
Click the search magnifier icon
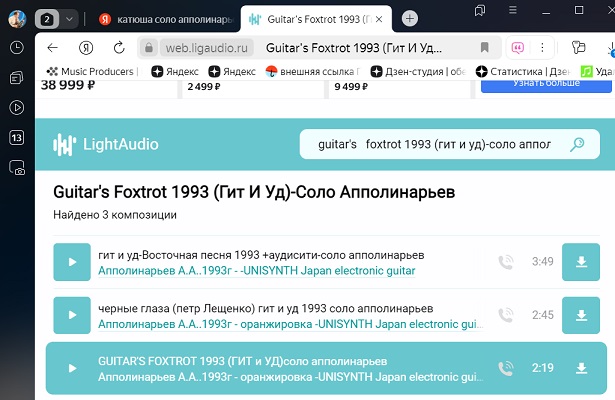pyautogui.click(x=577, y=144)
